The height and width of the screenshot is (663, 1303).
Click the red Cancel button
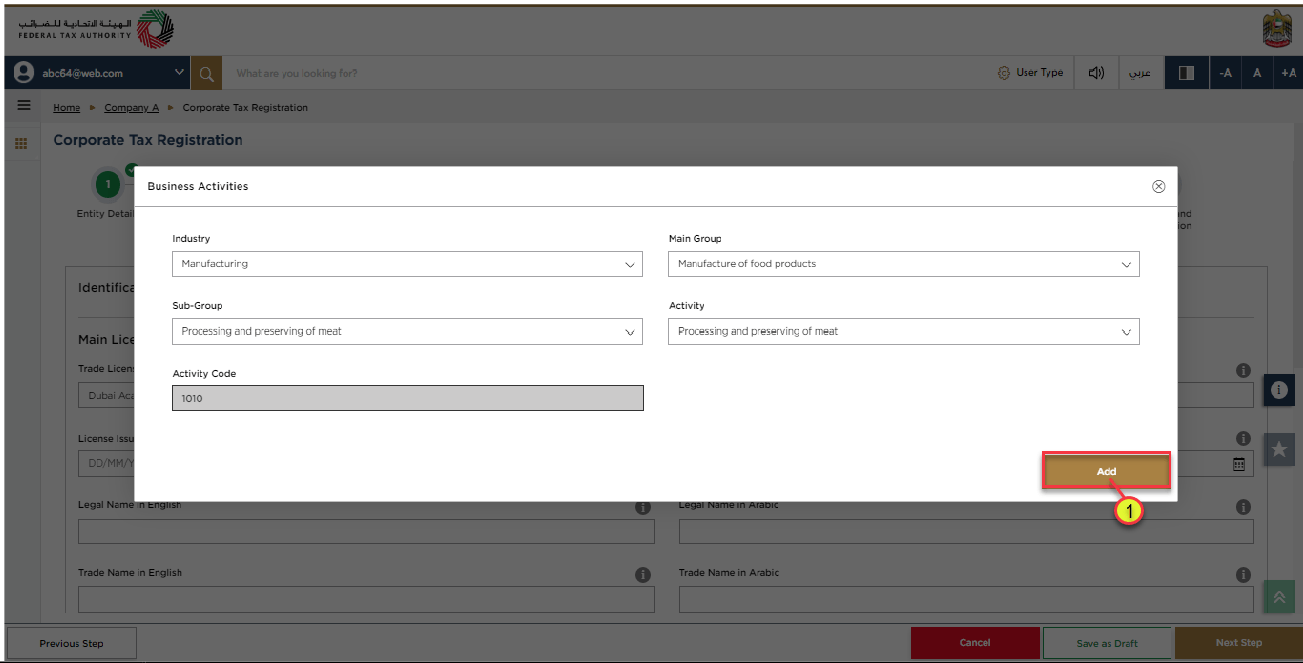(x=975, y=643)
